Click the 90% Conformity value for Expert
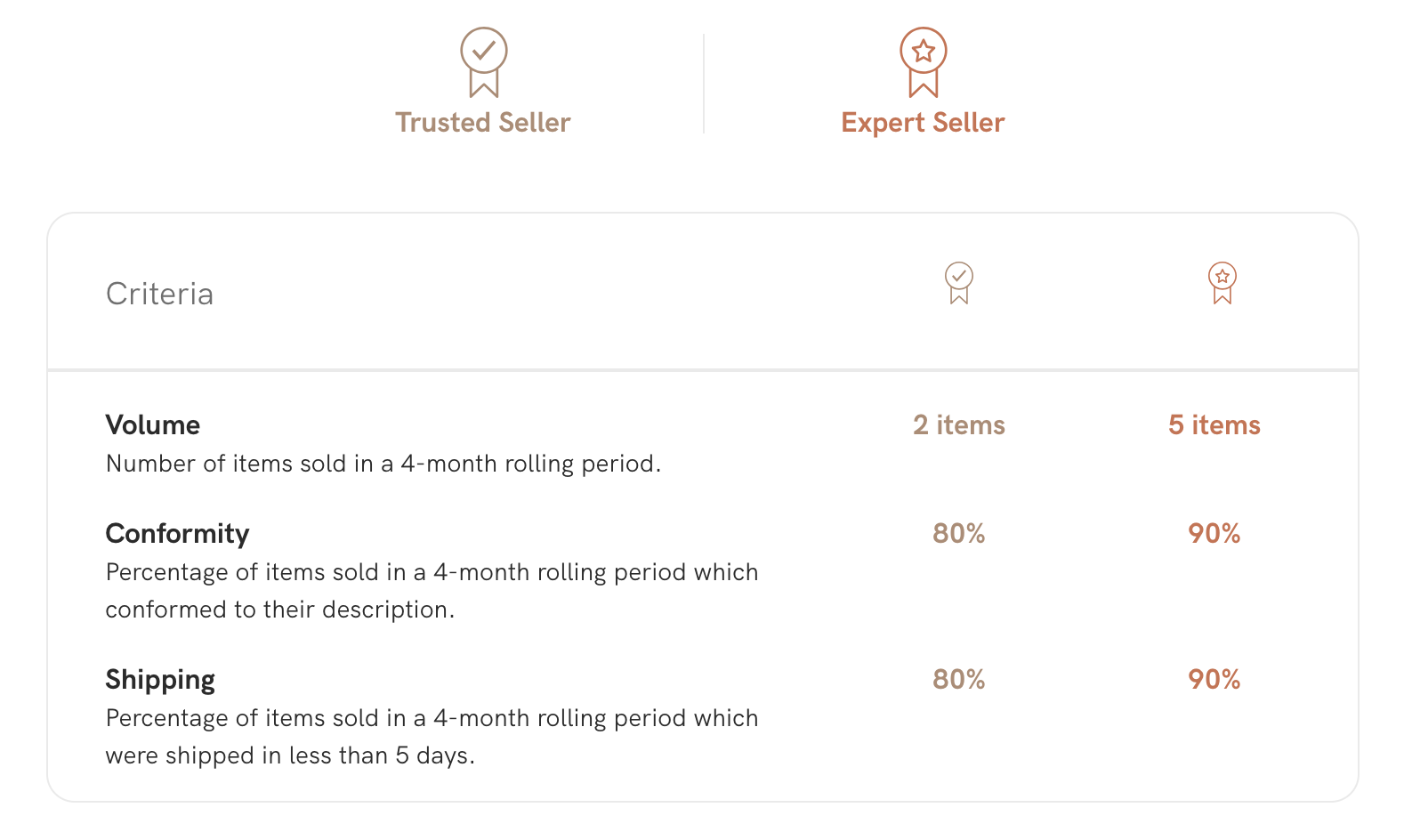This screenshot has width=1404, height=840. (x=1214, y=533)
